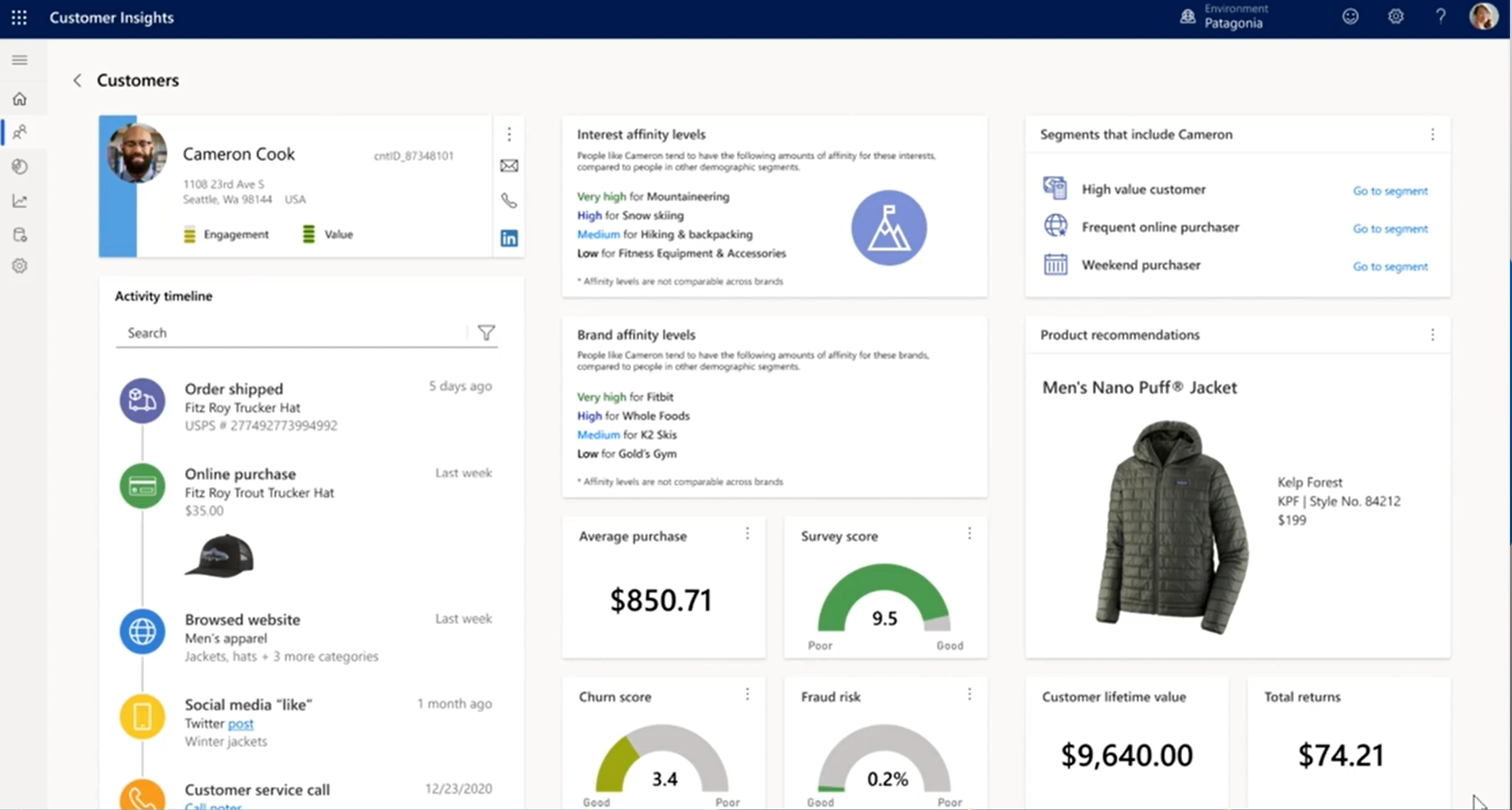1512x810 pixels.
Task: Click the Customer service call icon
Action: tap(142, 795)
